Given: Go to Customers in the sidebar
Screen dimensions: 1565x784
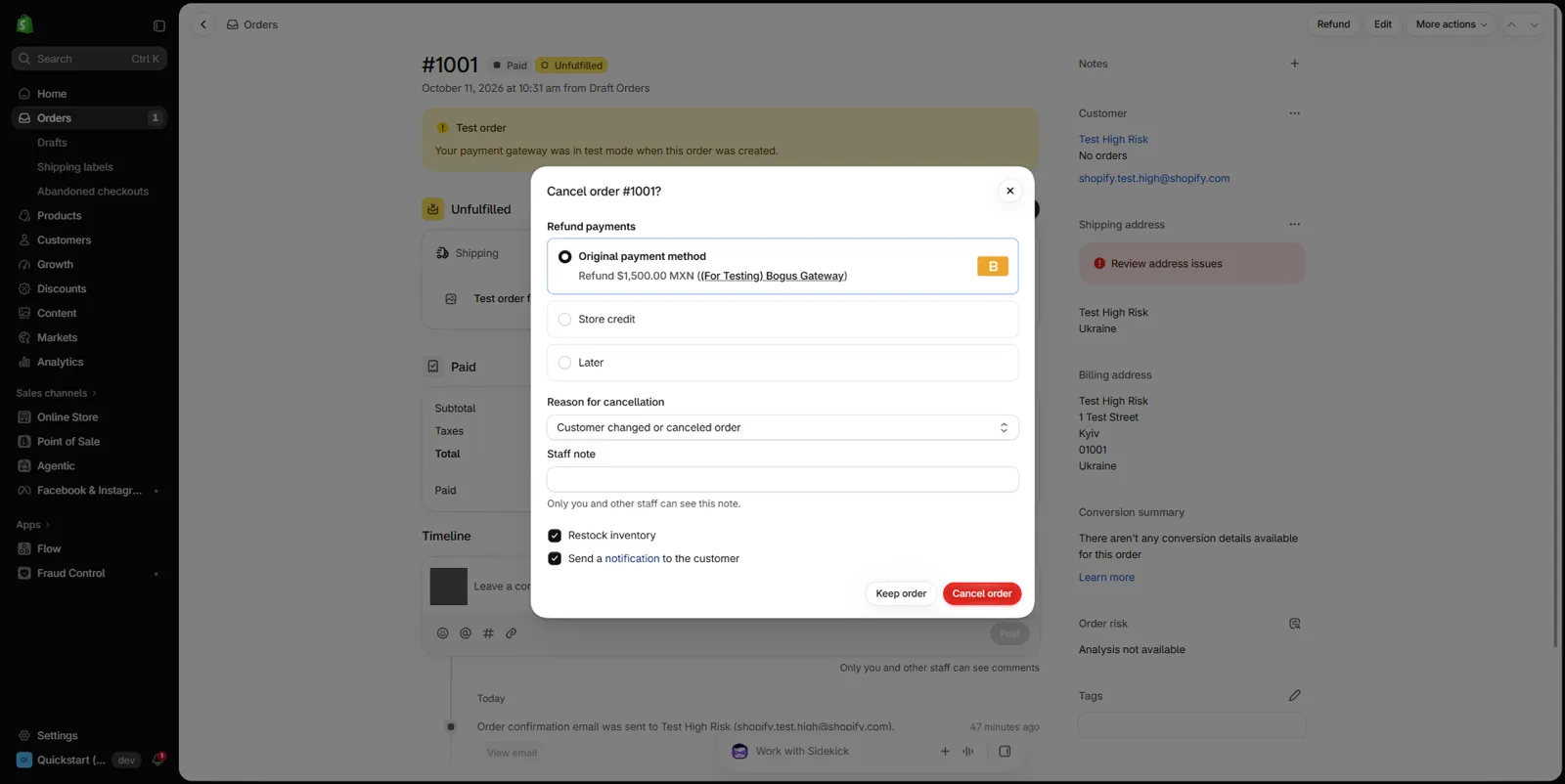Looking at the screenshot, I should pyautogui.click(x=89, y=240).
